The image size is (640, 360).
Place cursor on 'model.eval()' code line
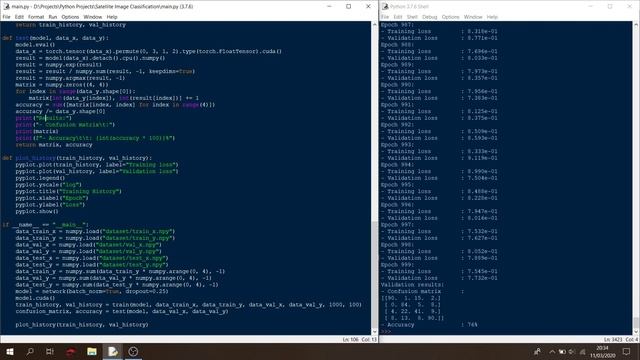(x=35, y=44)
